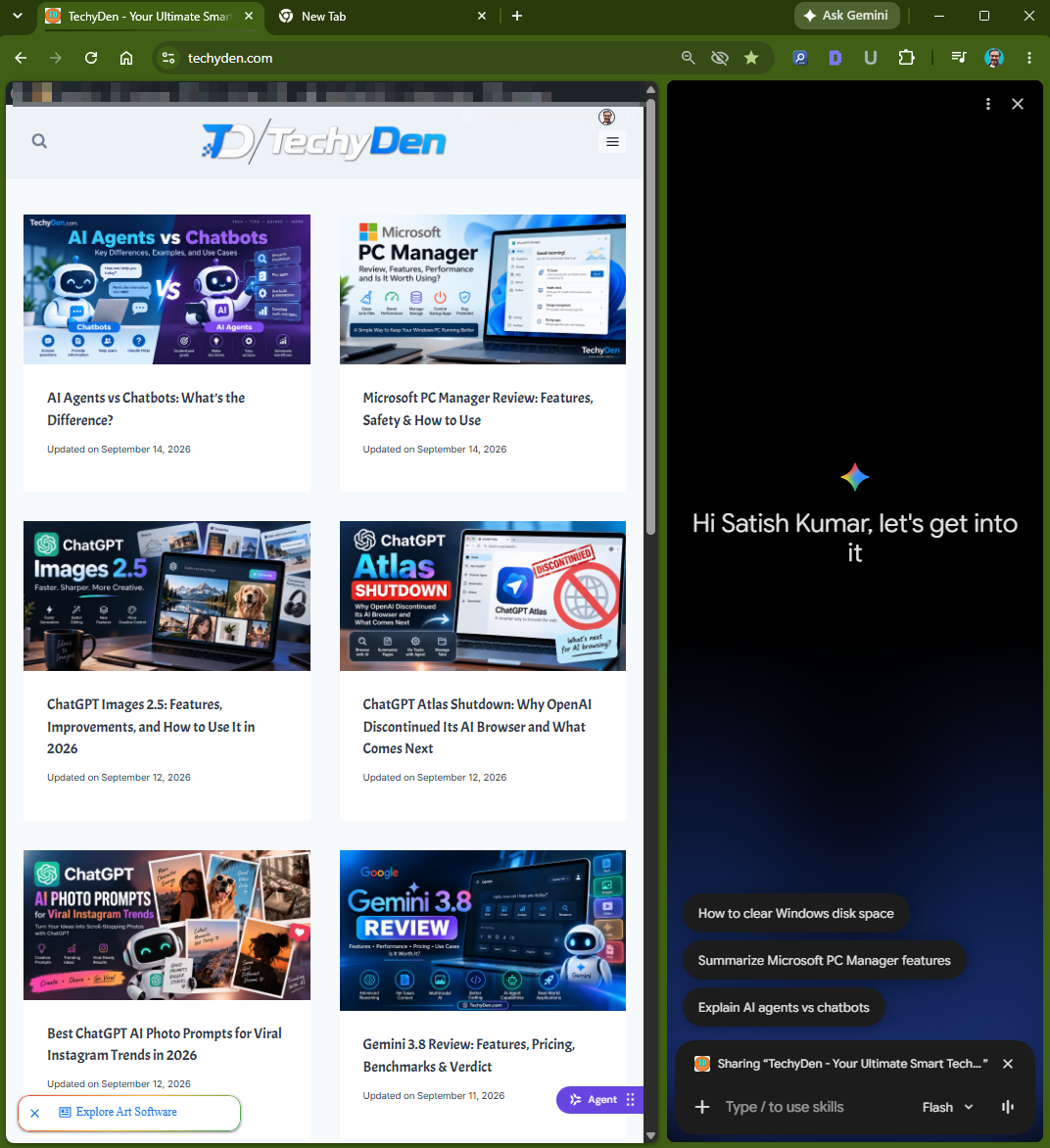Click the crossed-out eye icon in the address bar
Image resolution: width=1050 pixels, height=1148 pixels.
pos(720,58)
